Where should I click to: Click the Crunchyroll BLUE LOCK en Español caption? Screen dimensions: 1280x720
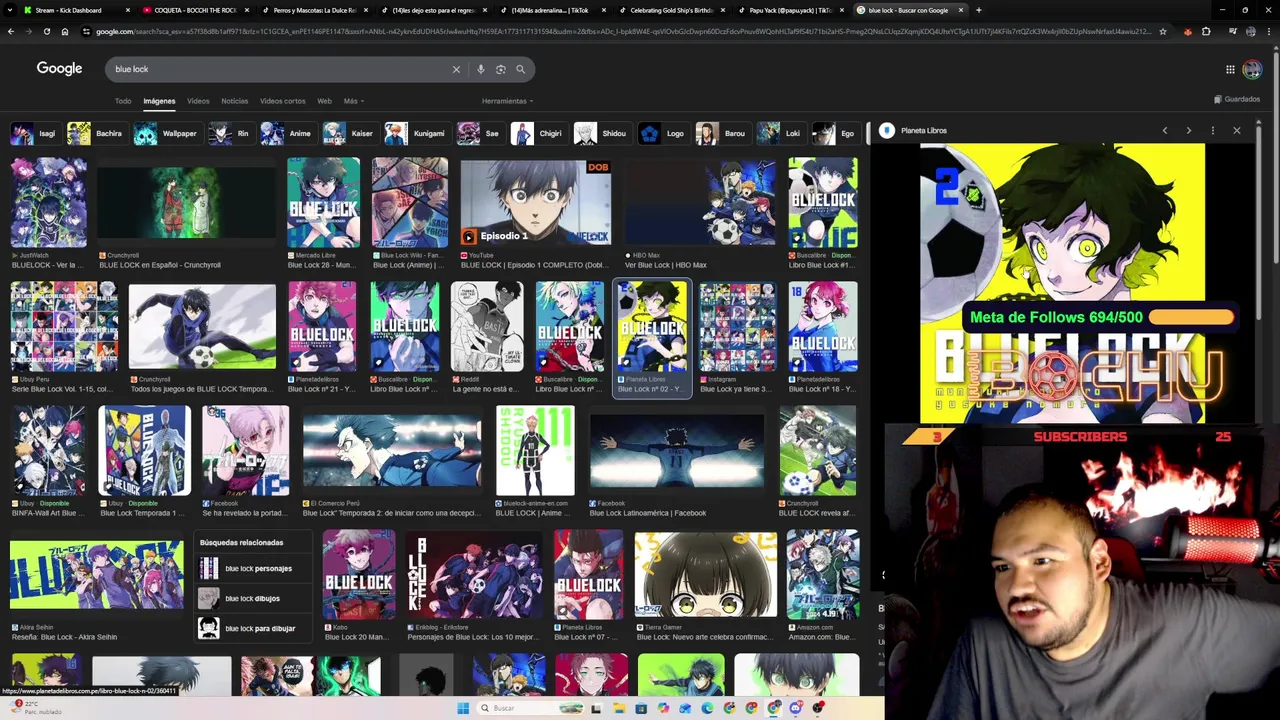click(x=160, y=265)
